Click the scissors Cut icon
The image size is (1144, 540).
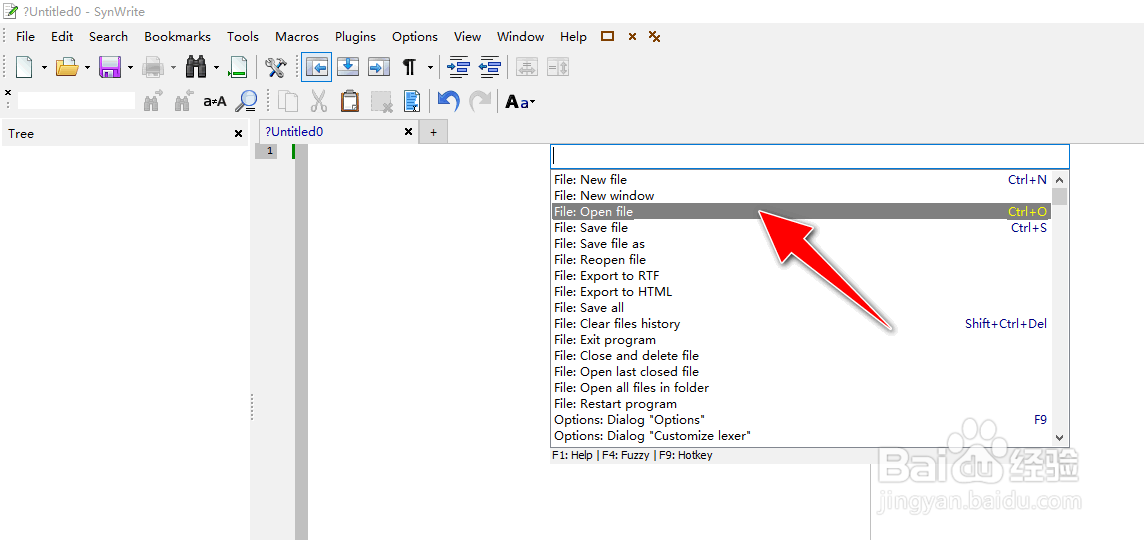coord(318,101)
